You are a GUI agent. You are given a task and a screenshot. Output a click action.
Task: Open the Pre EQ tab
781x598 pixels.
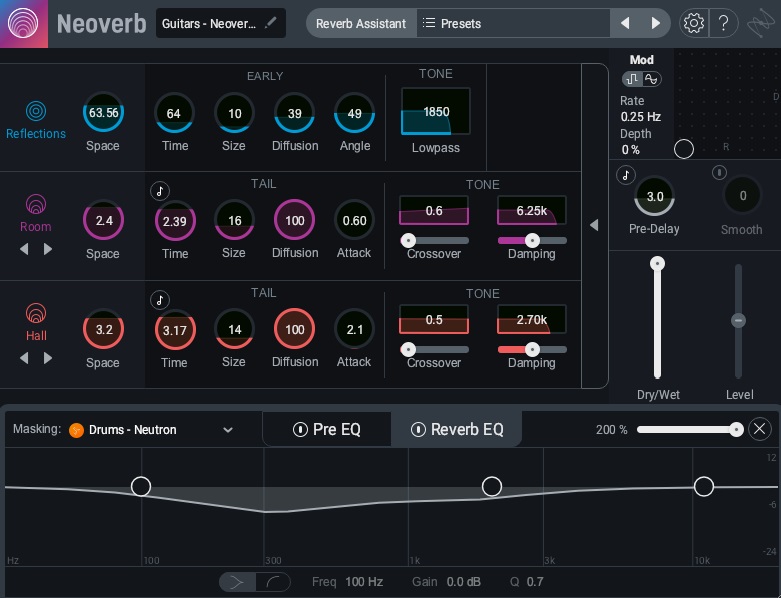(x=327, y=429)
